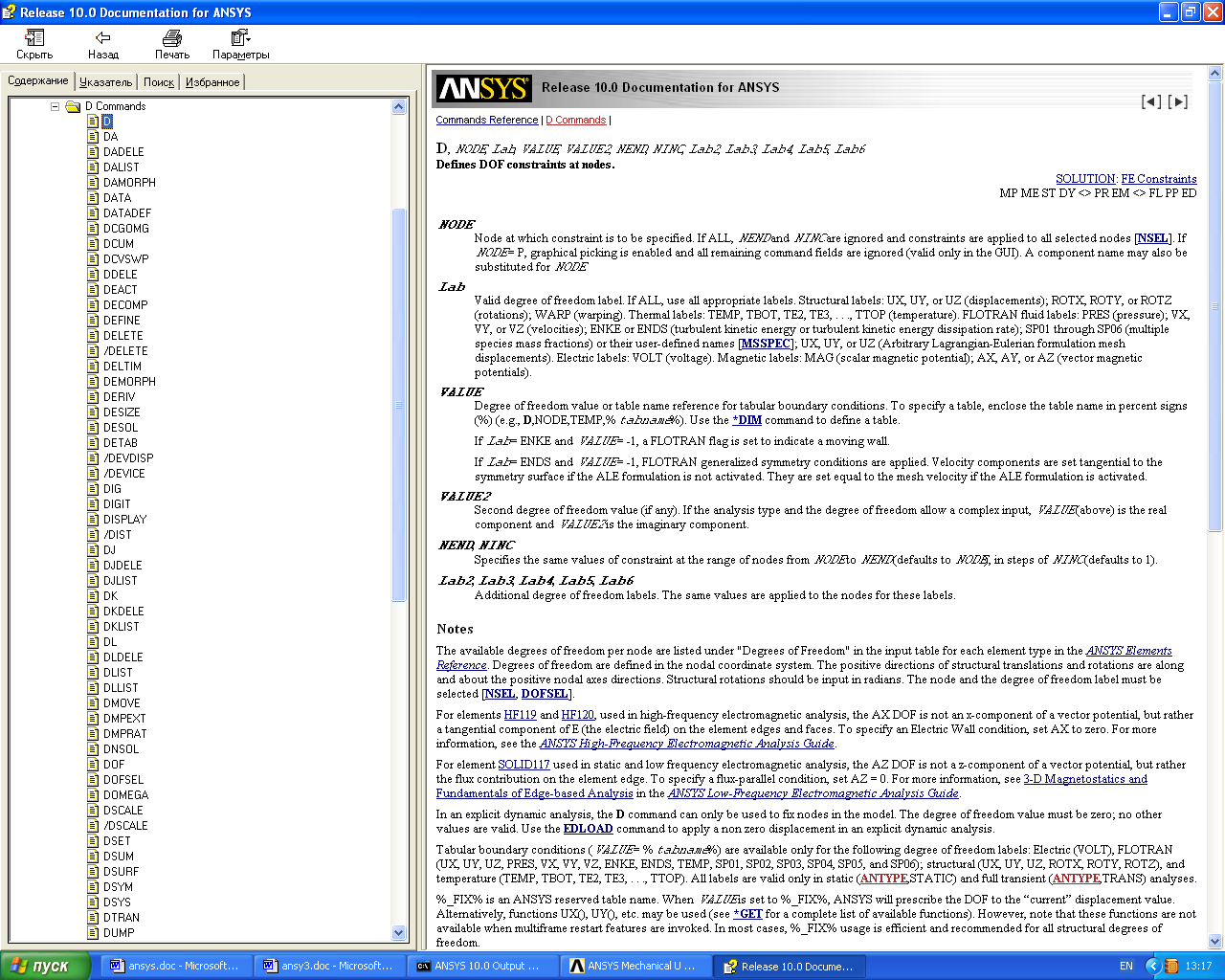The width and height of the screenshot is (1225, 980).
Task: Open the MSSPEC command link
Action: [x=766, y=344]
